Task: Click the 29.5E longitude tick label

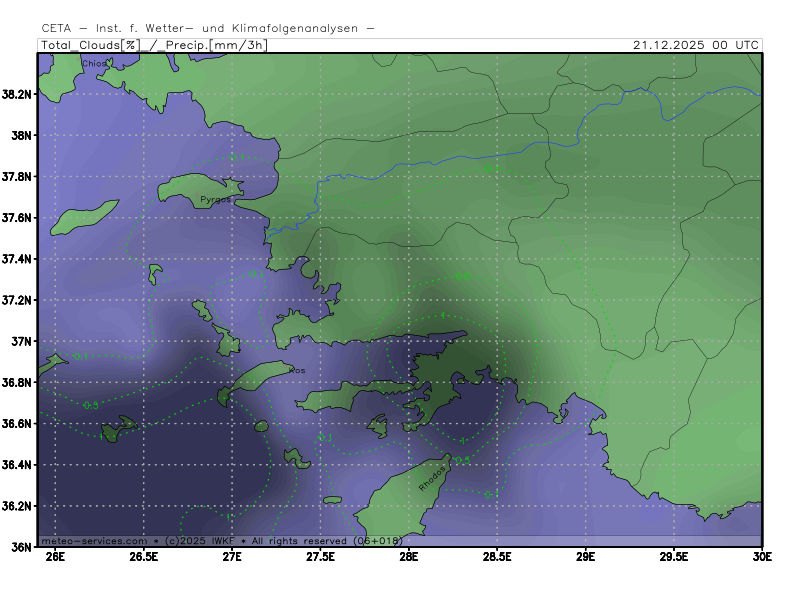Action: click(x=674, y=557)
